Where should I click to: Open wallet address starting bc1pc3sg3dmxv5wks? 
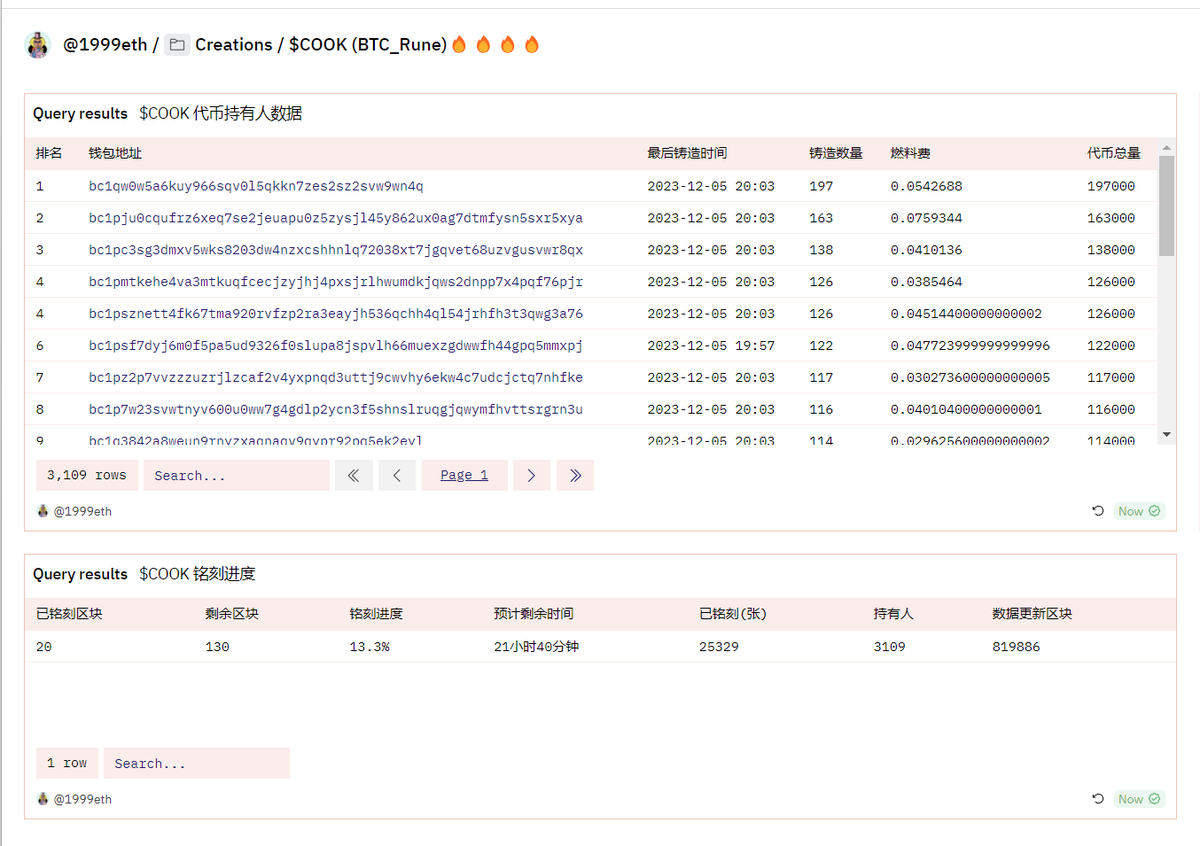click(336, 250)
